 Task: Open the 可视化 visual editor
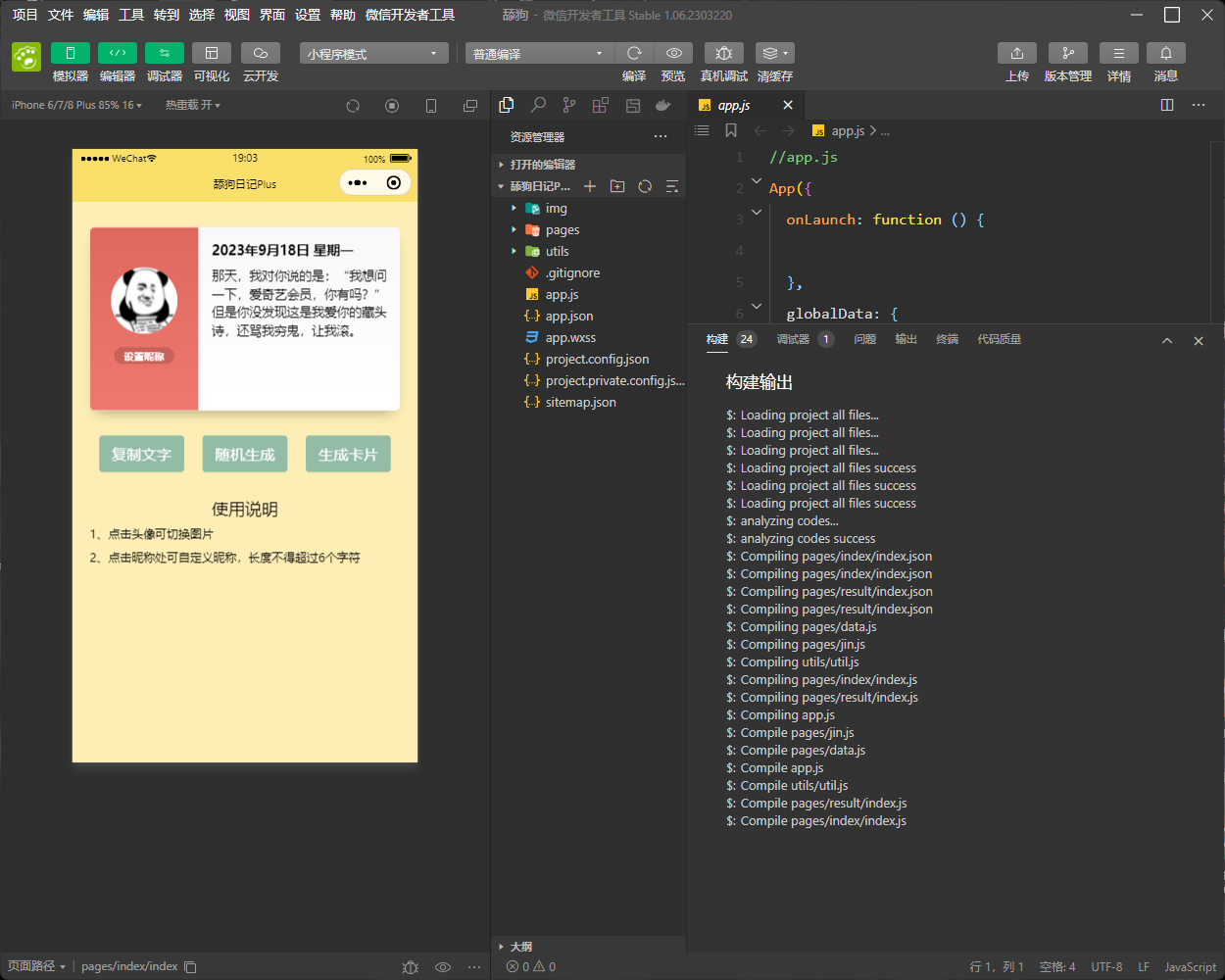[x=212, y=53]
